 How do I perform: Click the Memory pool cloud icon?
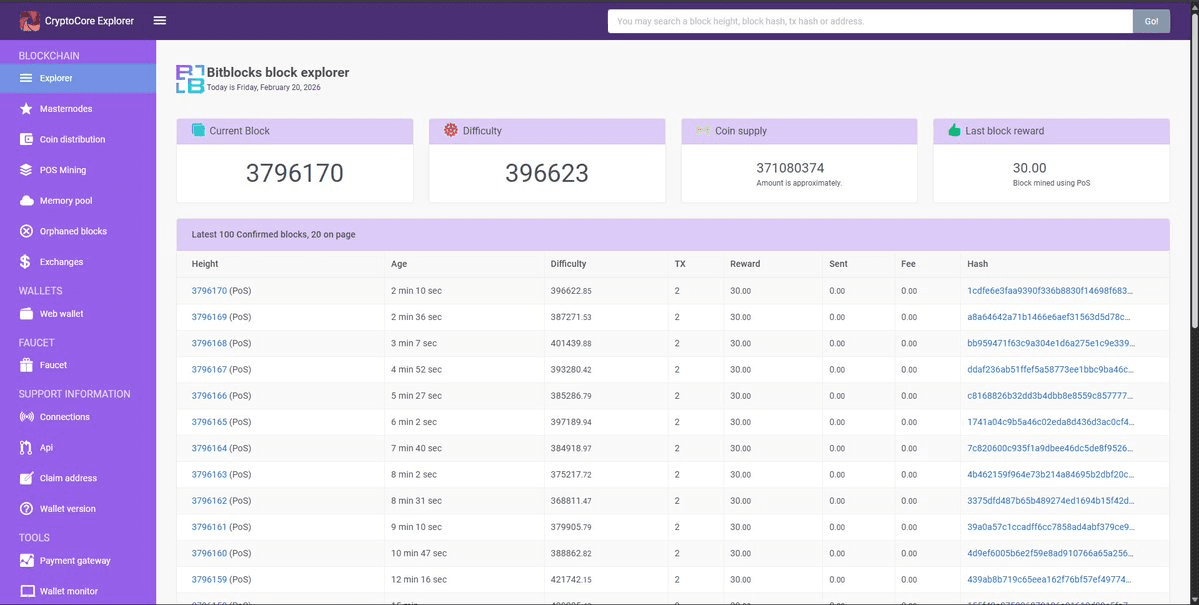27,201
